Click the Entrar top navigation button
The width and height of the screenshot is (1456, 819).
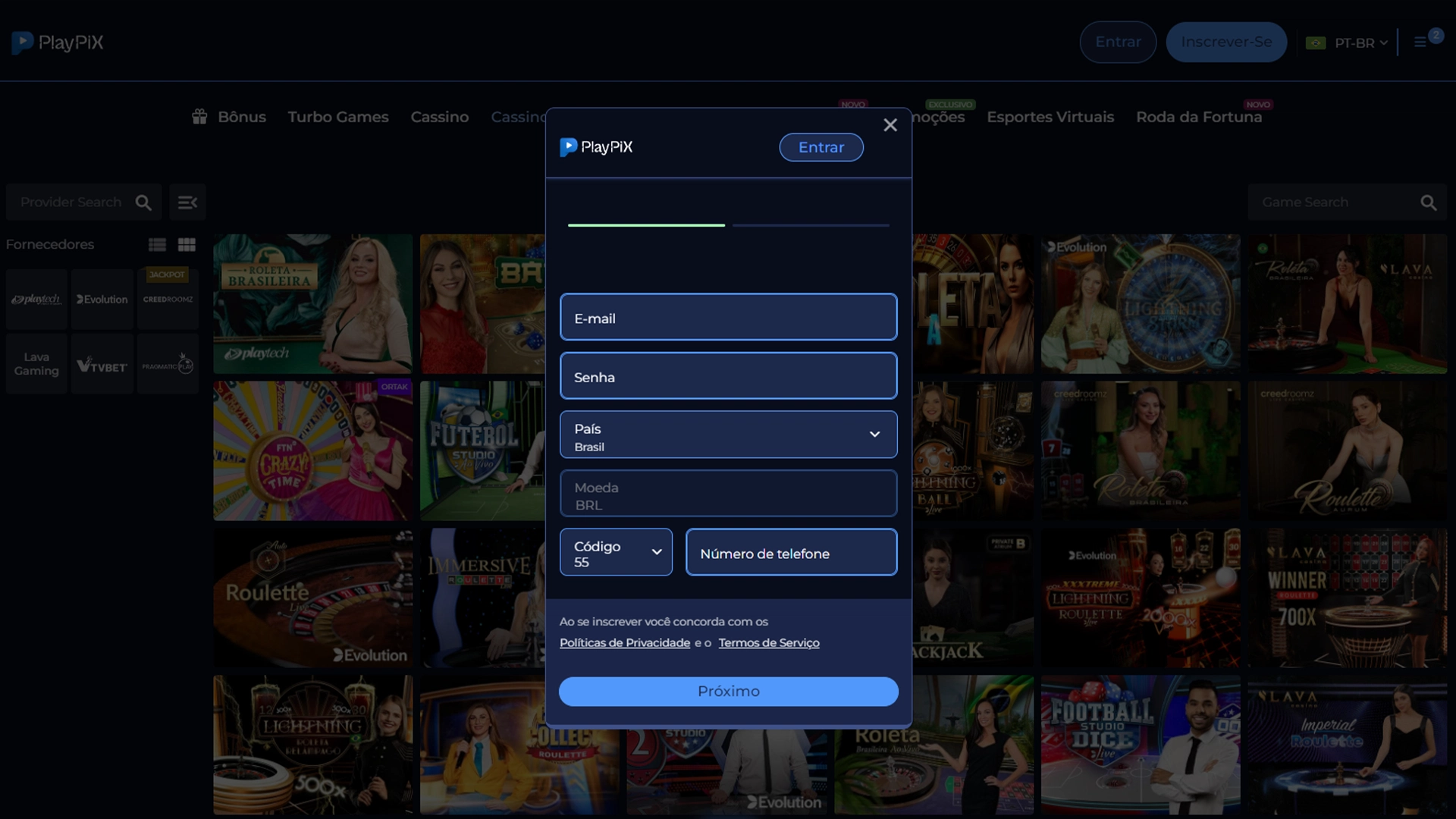pyautogui.click(x=1118, y=41)
